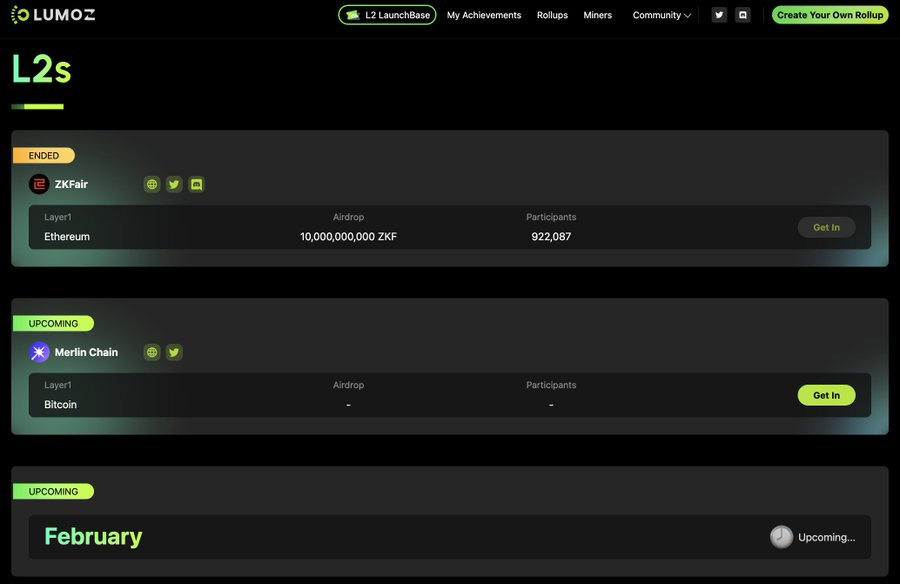Click the Ethereum Layer1 value
The height and width of the screenshot is (584, 900).
tap(67, 237)
